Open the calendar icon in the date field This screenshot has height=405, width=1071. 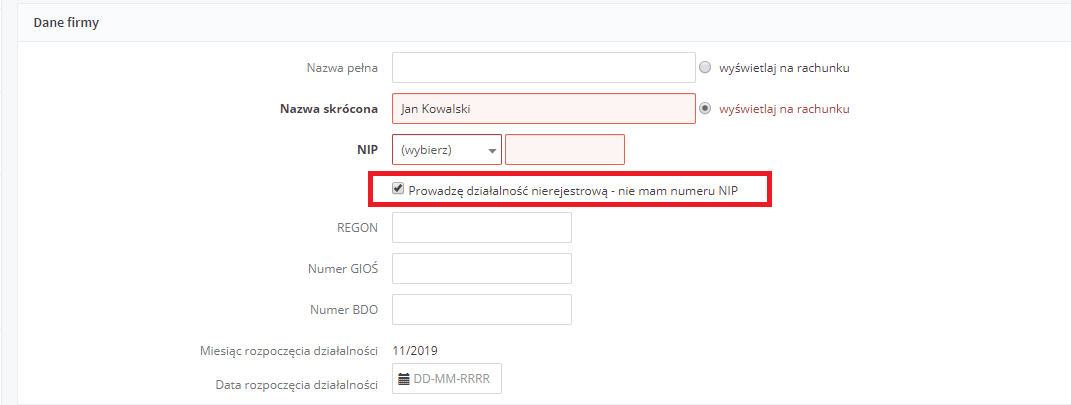pyautogui.click(x=404, y=378)
